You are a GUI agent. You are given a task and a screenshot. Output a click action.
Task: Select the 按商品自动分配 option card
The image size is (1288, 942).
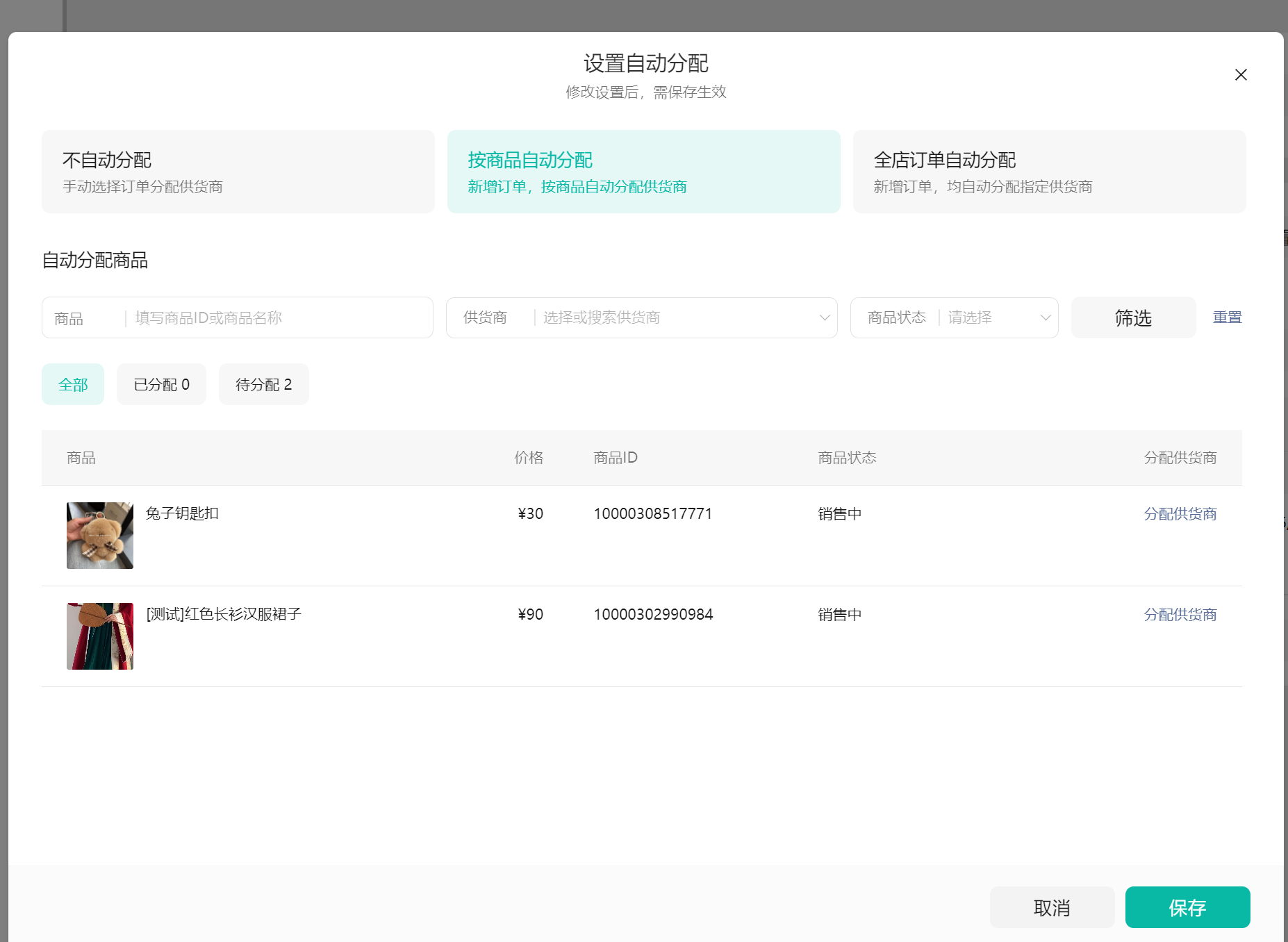tap(643, 172)
